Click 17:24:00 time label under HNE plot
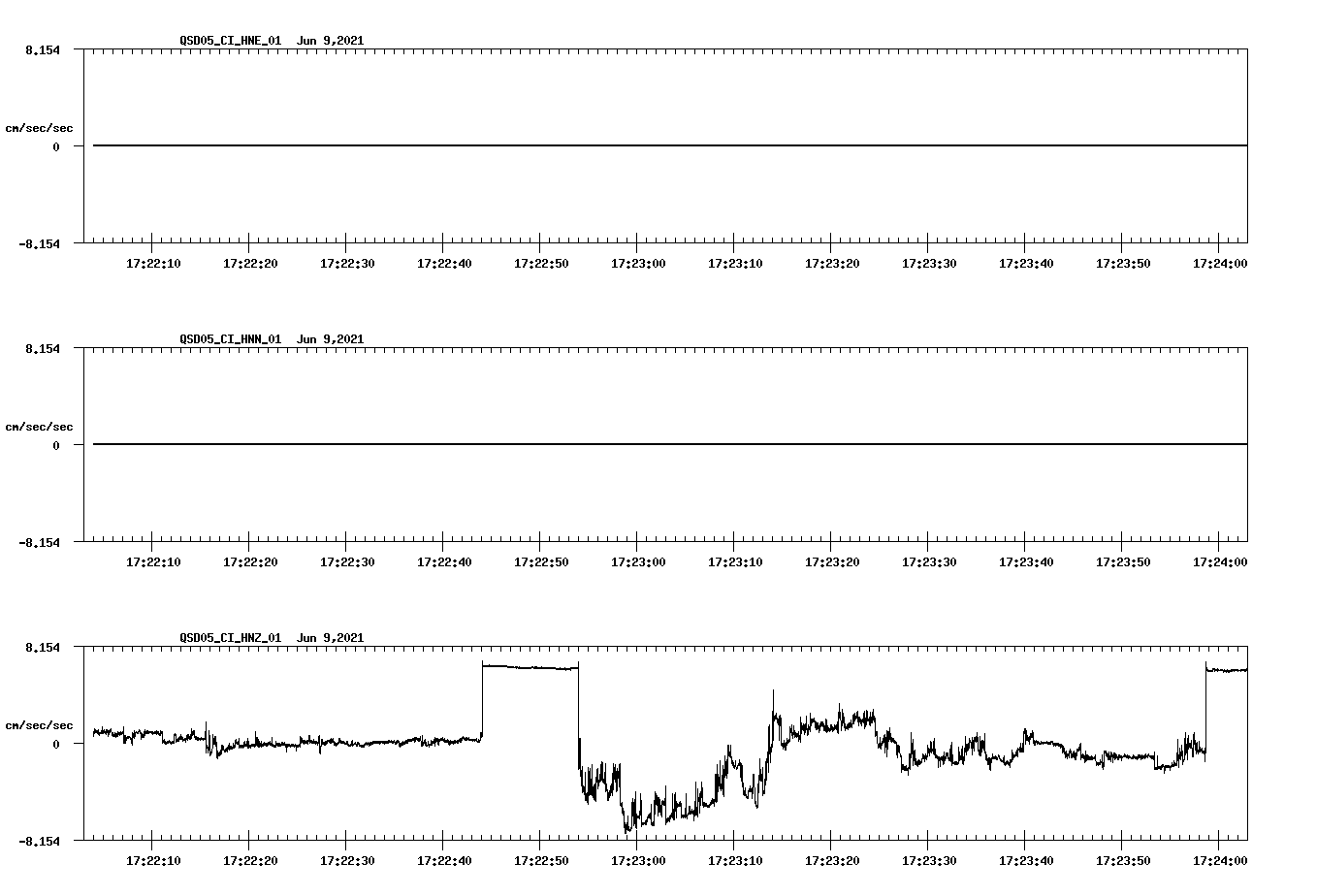1317x896 pixels. tap(1220, 263)
